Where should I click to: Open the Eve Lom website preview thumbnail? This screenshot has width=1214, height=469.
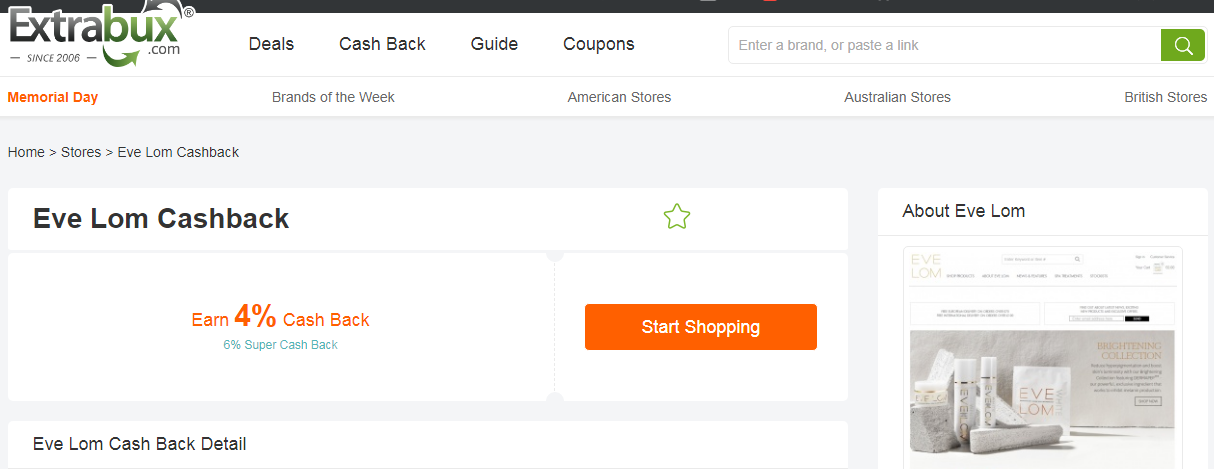(1042, 357)
